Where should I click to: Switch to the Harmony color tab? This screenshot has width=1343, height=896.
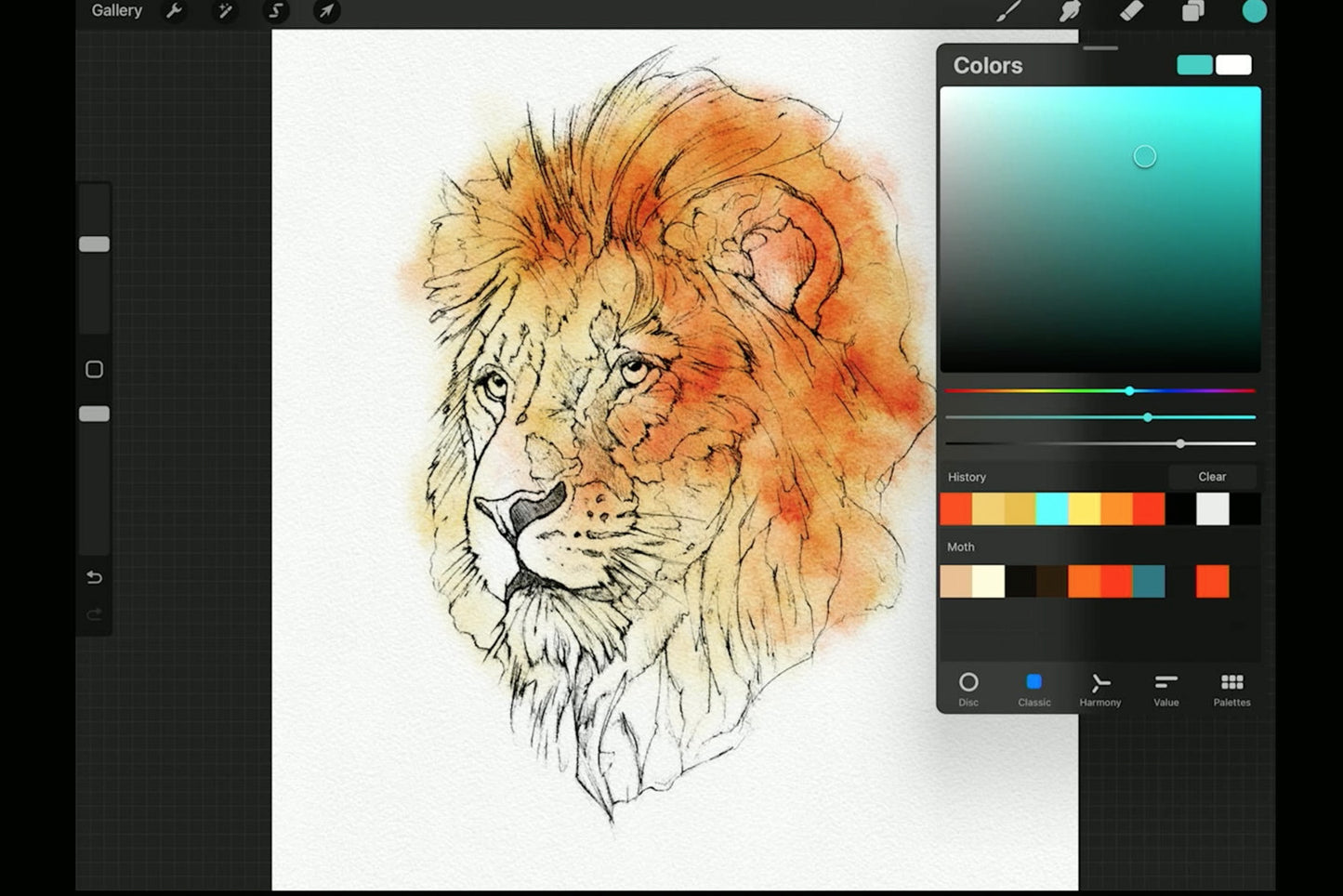(1100, 690)
